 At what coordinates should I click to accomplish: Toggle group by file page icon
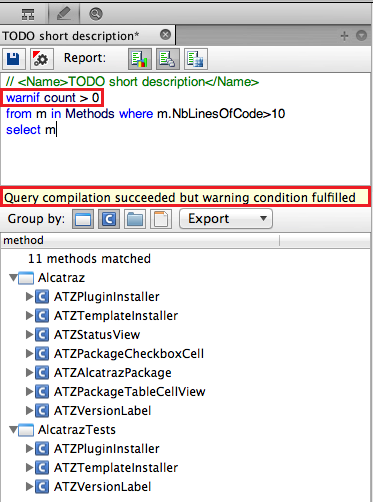161,219
